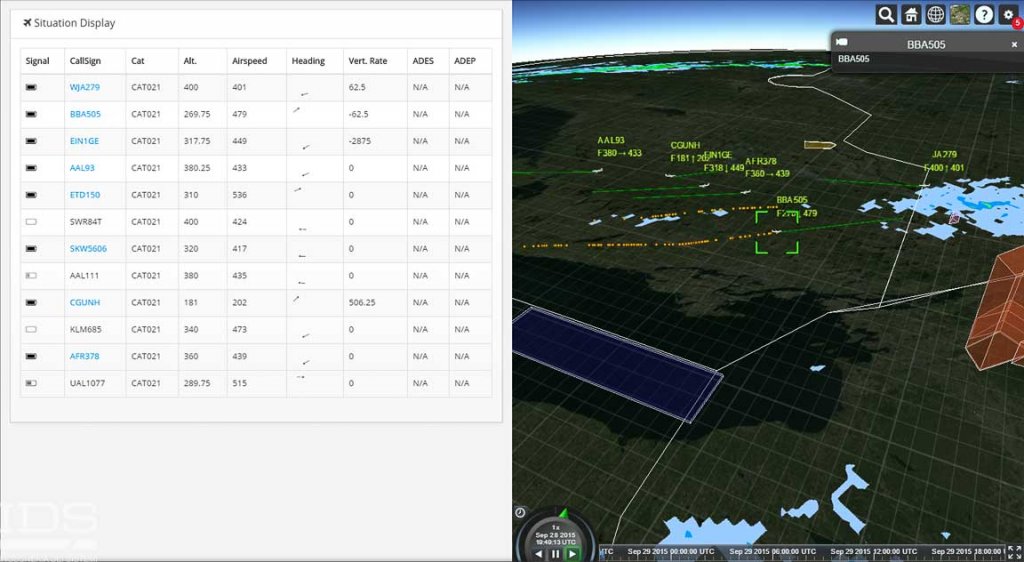
Task: Open the WJA279 callsign link
Action: pyautogui.click(x=85, y=87)
